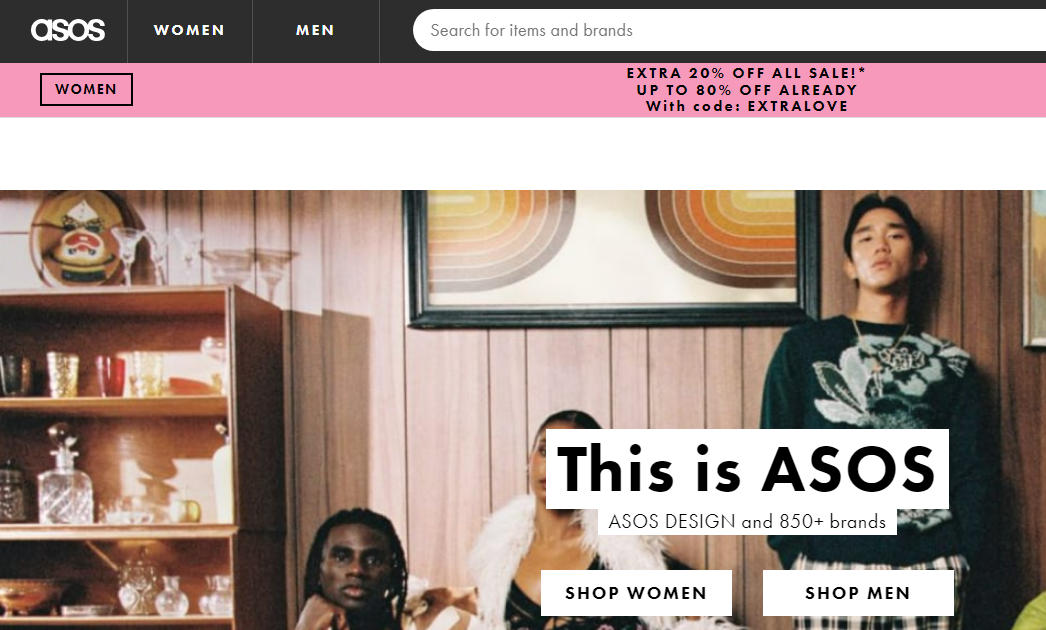
Task: Focus the search for items and brands field
Action: coord(730,31)
